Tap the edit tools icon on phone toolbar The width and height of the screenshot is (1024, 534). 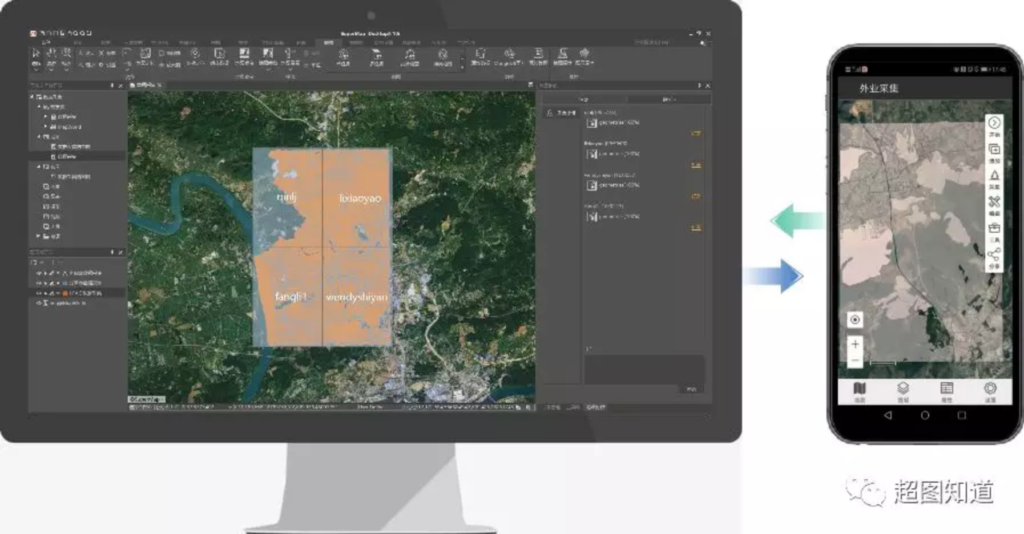point(994,202)
